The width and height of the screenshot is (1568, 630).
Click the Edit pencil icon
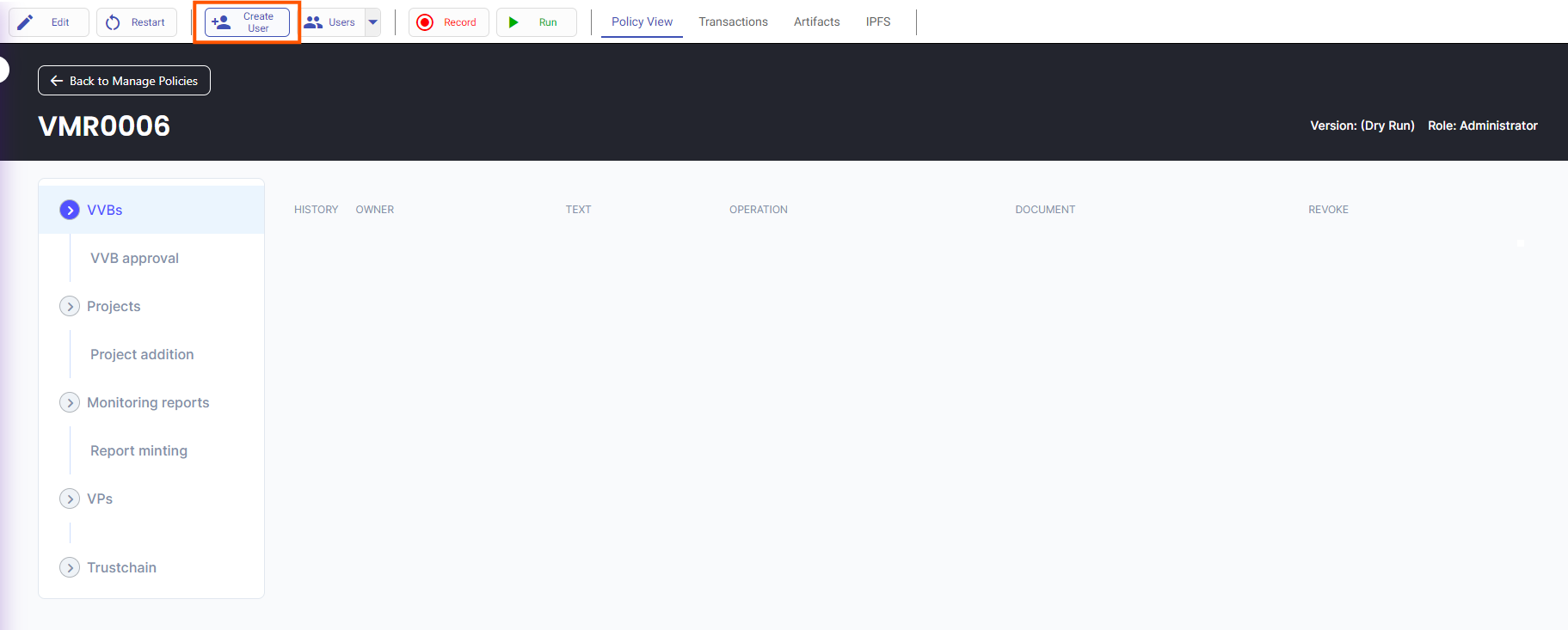(26, 22)
